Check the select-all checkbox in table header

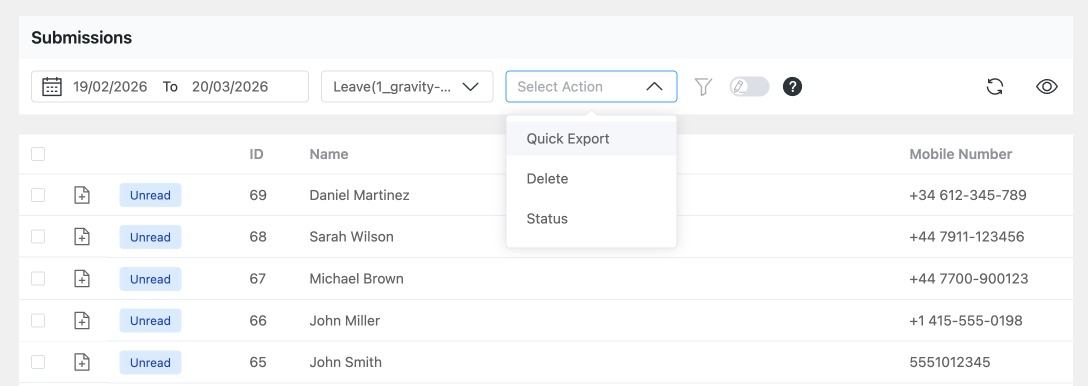click(x=38, y=154)
